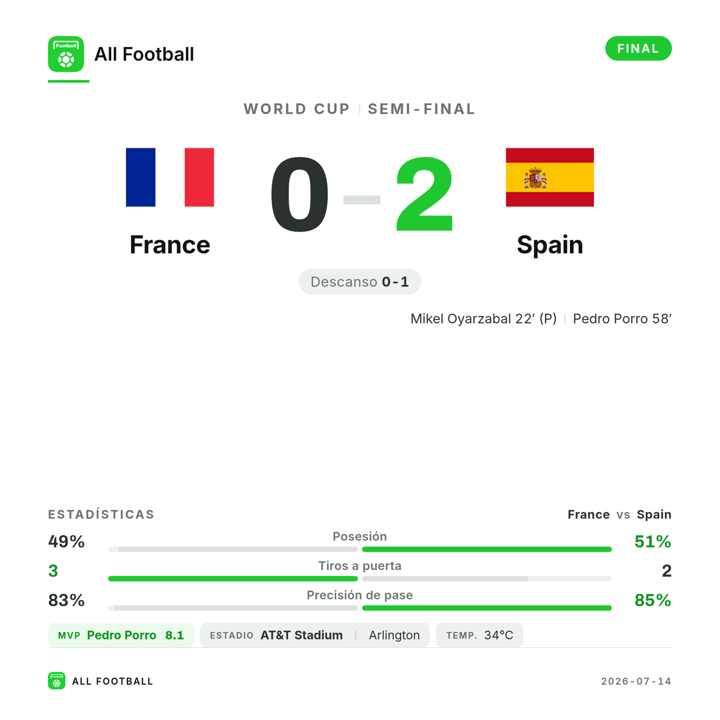Click the 2026-07-14 match date
720x720 pixels.
[636, 681]
